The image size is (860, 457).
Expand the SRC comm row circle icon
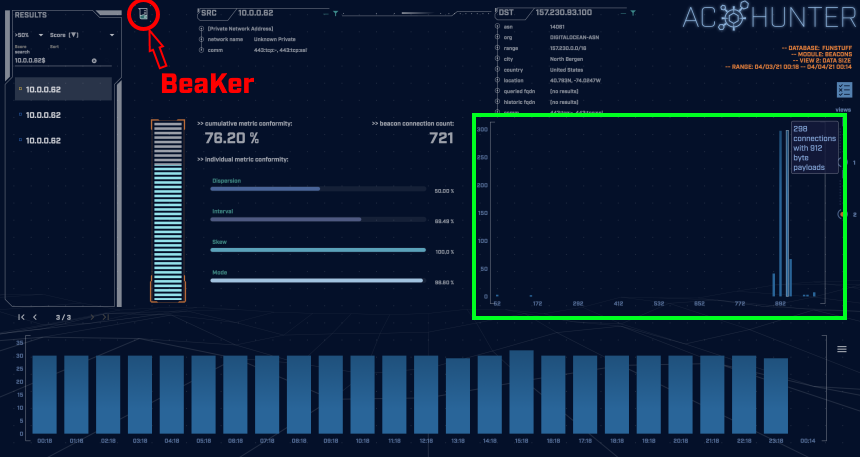pyautogui.click(x=201, y=50)
